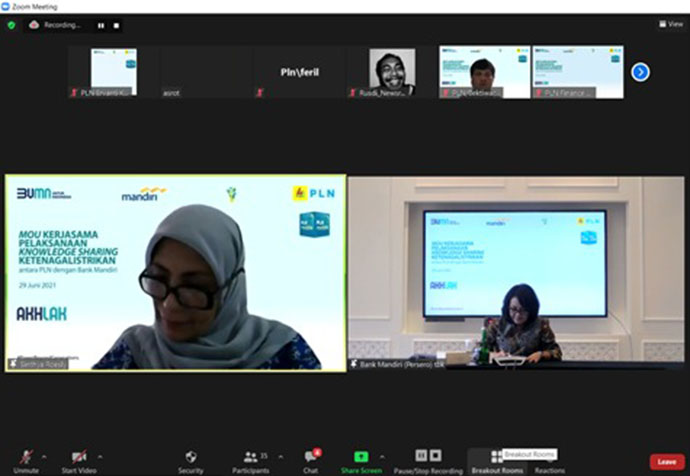The image size is (690, 476).
Task: Select the Pln\feril participant tile
Action: [x=299, y=72]
